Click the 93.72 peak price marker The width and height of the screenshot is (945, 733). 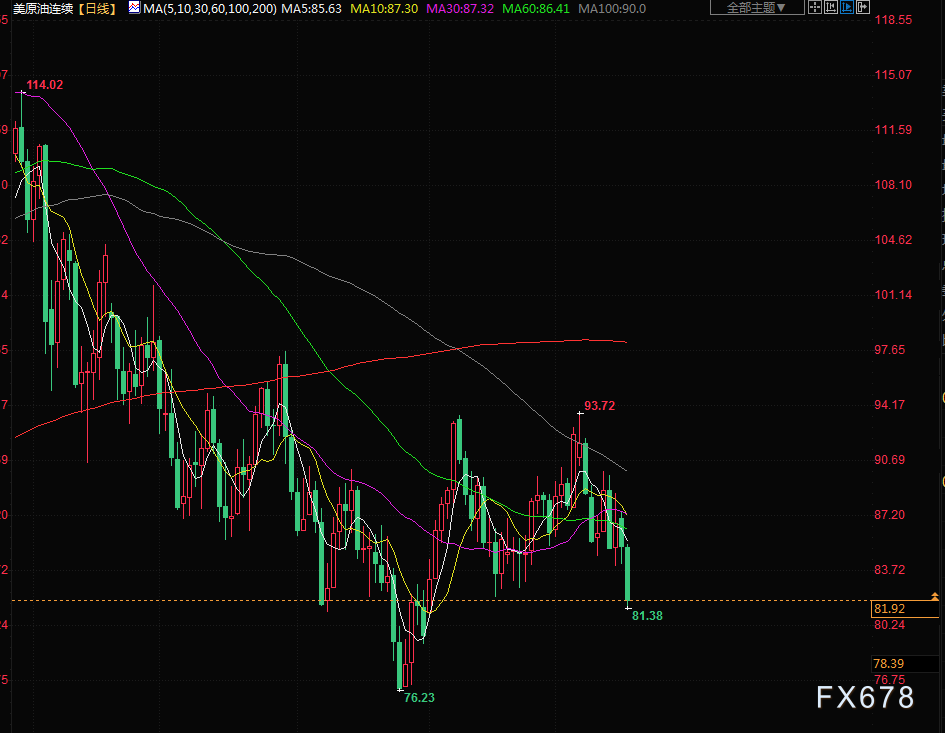tap(600, 406)
